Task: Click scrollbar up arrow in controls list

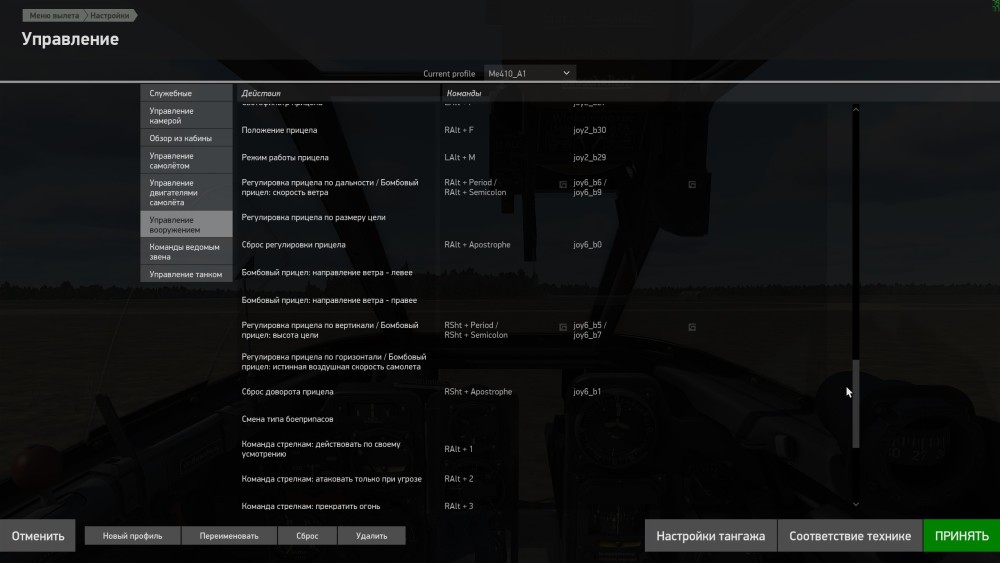Action: [x=856, y=110]
